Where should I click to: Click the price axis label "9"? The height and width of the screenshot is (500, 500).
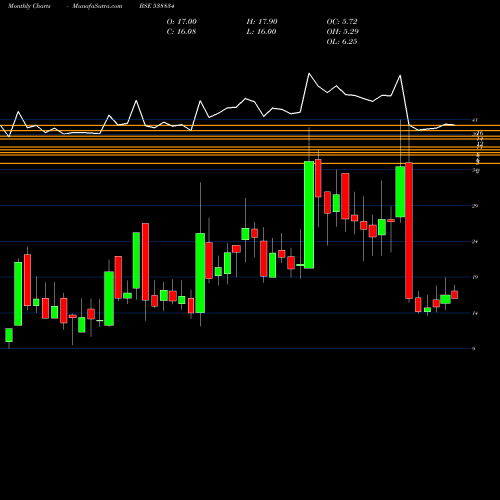click(x=474, y=349)
